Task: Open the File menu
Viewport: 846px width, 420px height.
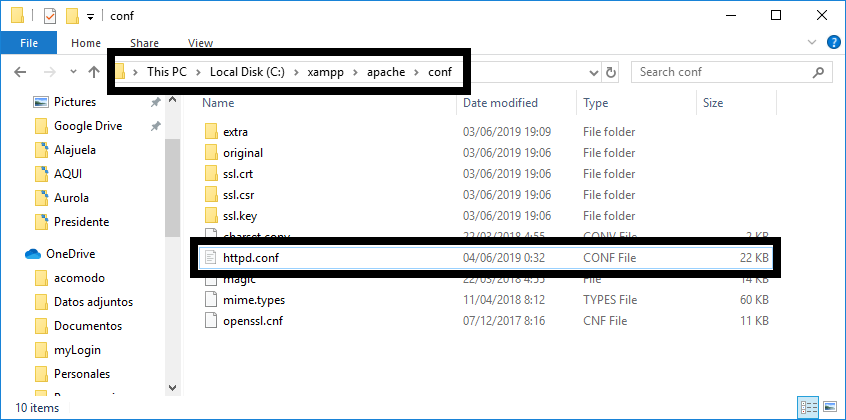Action: [x=29, y=43]
